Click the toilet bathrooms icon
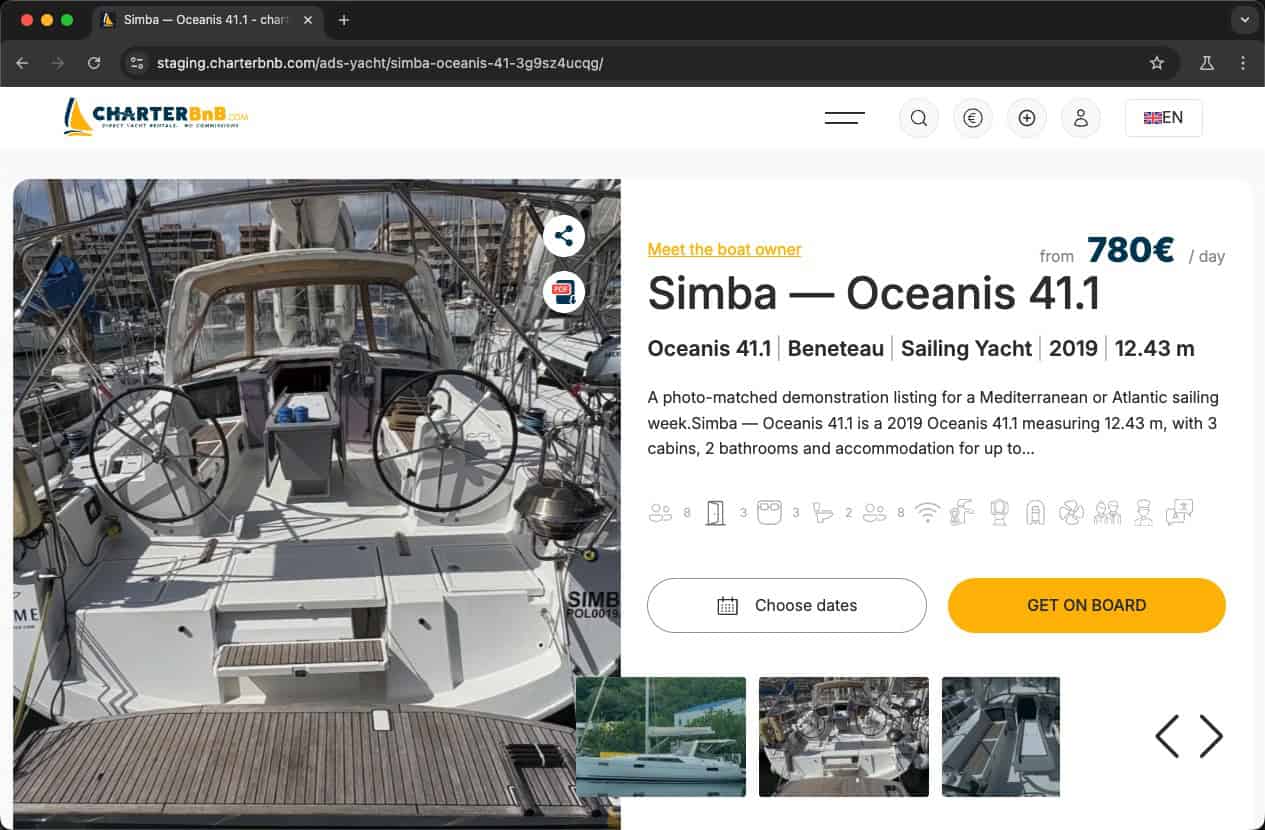 [x=823, y=513]
